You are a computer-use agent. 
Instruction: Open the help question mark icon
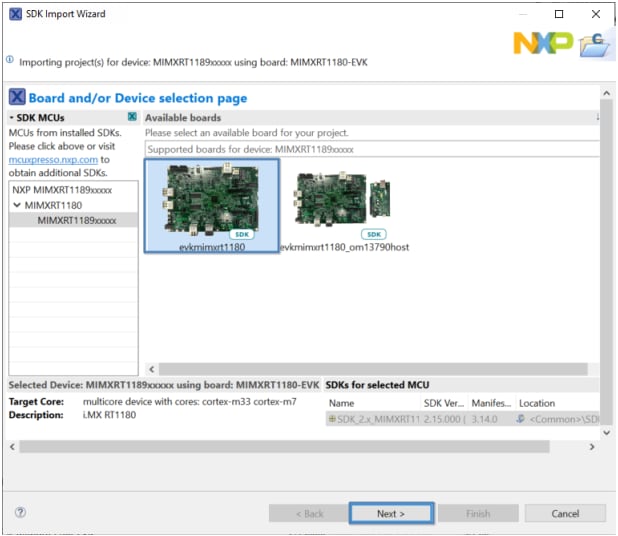coord(20,513)
